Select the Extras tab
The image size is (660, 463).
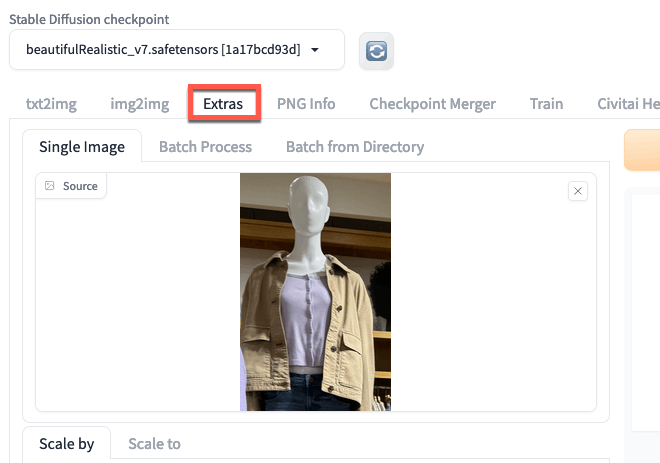(223, 104)
